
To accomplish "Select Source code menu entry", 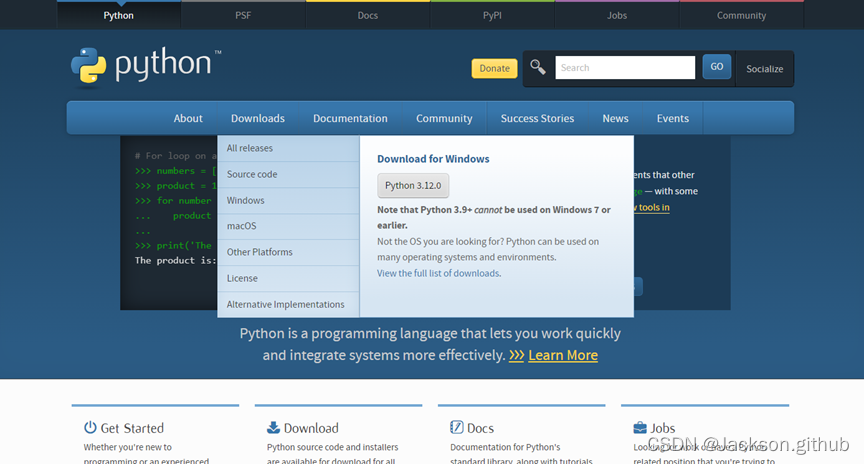I will tap(252, 174).
